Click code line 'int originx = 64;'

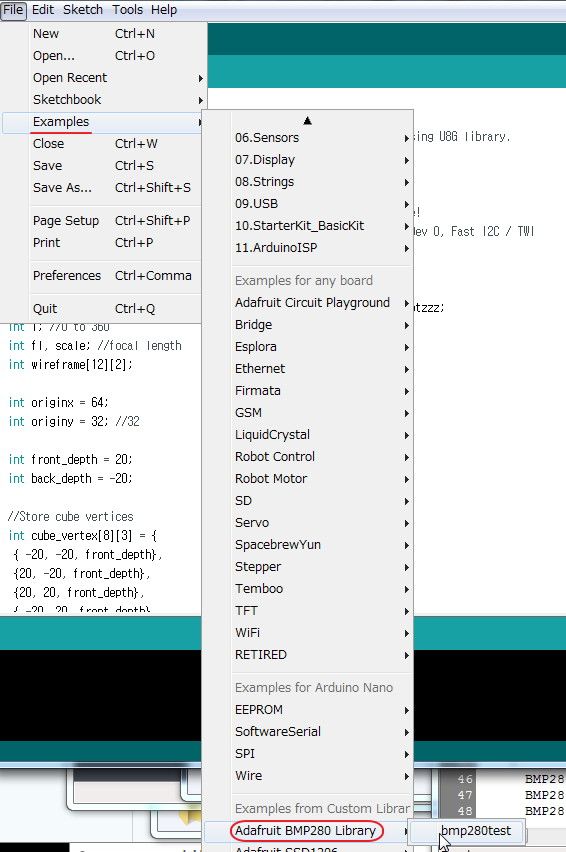[59, 403]
